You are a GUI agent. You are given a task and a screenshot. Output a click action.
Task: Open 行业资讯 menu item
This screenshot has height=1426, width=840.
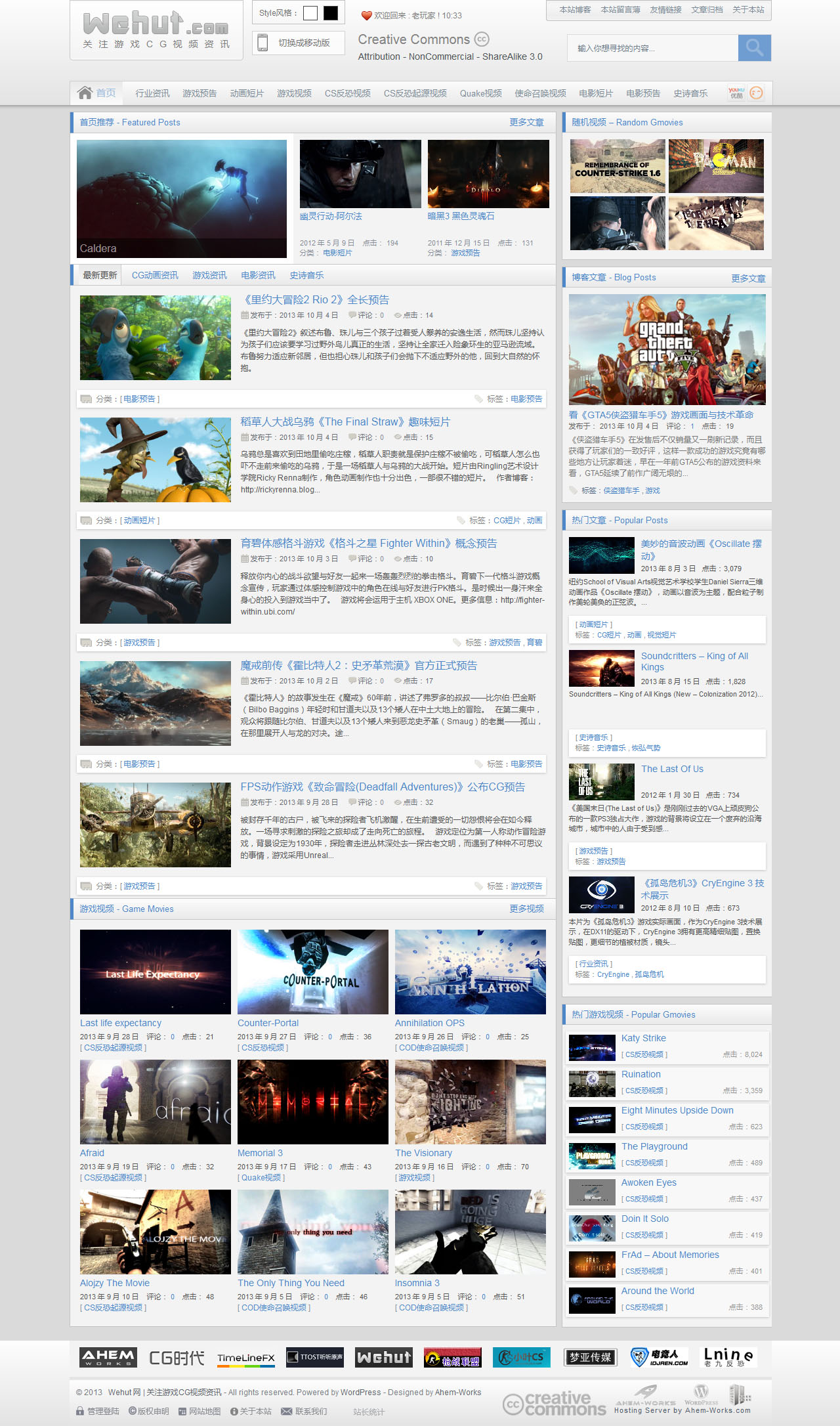coord(152,93)
